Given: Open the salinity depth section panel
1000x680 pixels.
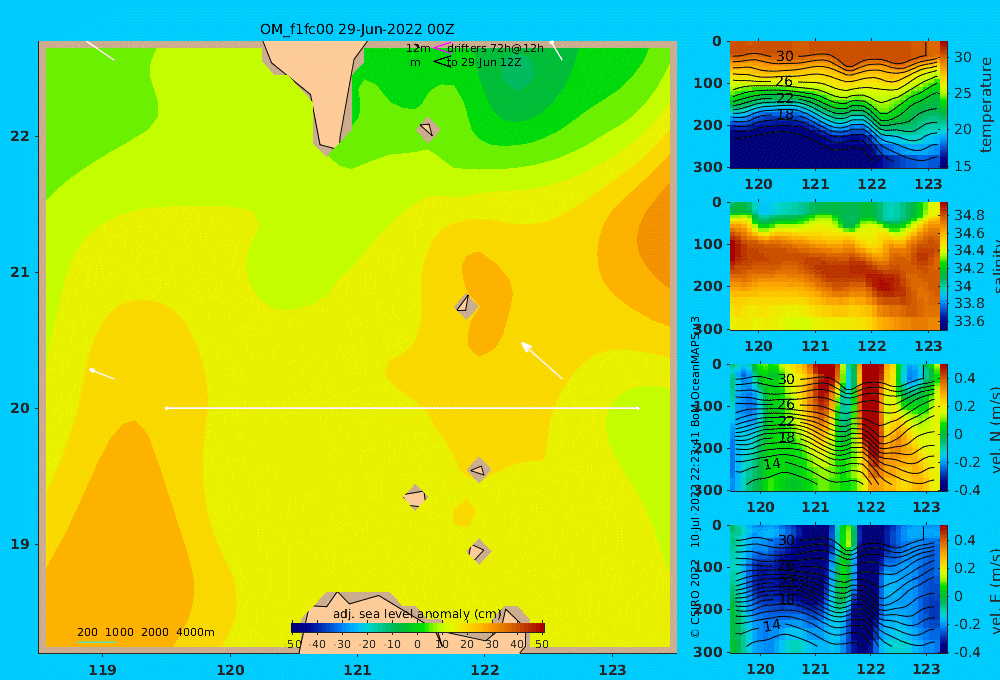Looking at the screenshot, I should (x=834, y=266).
